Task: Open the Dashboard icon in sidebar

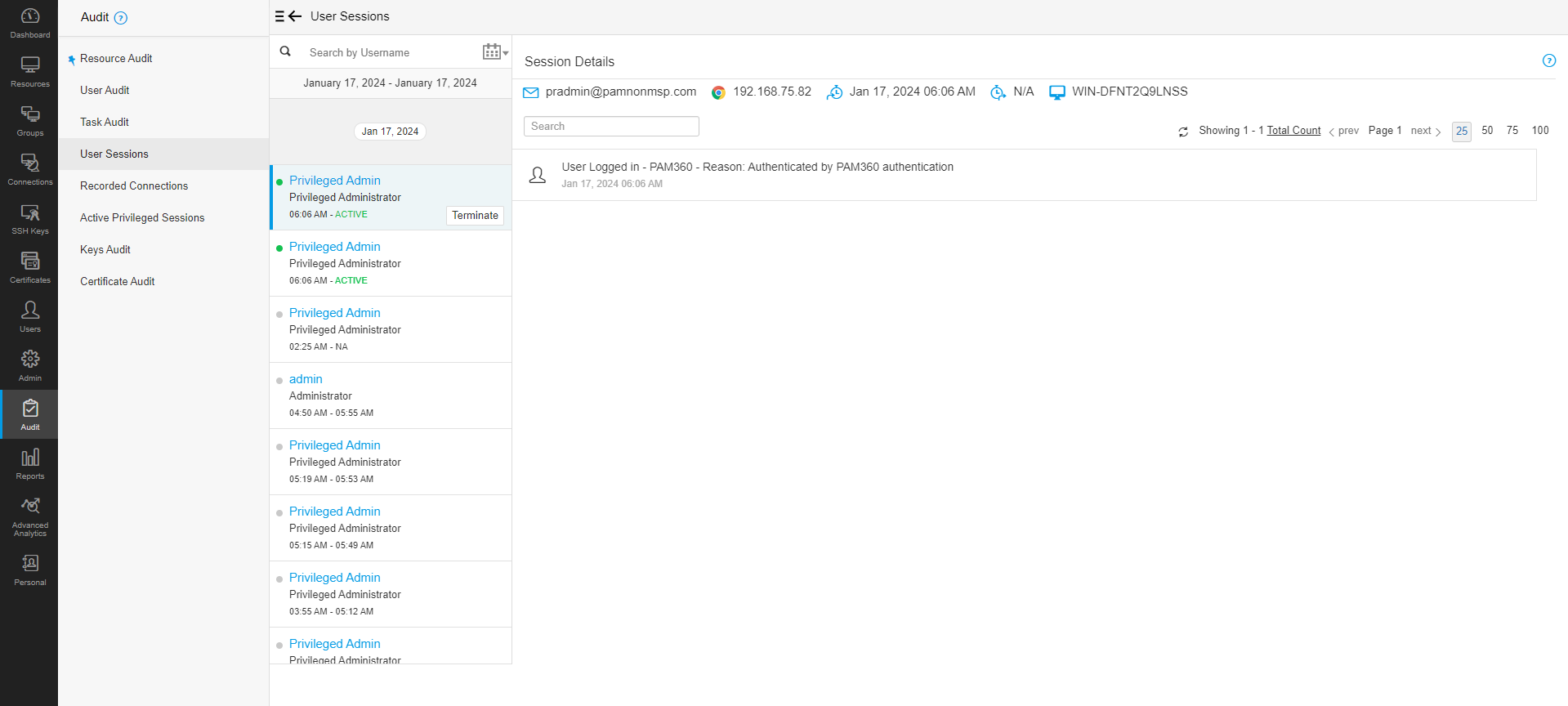Action: pos(30,23)
